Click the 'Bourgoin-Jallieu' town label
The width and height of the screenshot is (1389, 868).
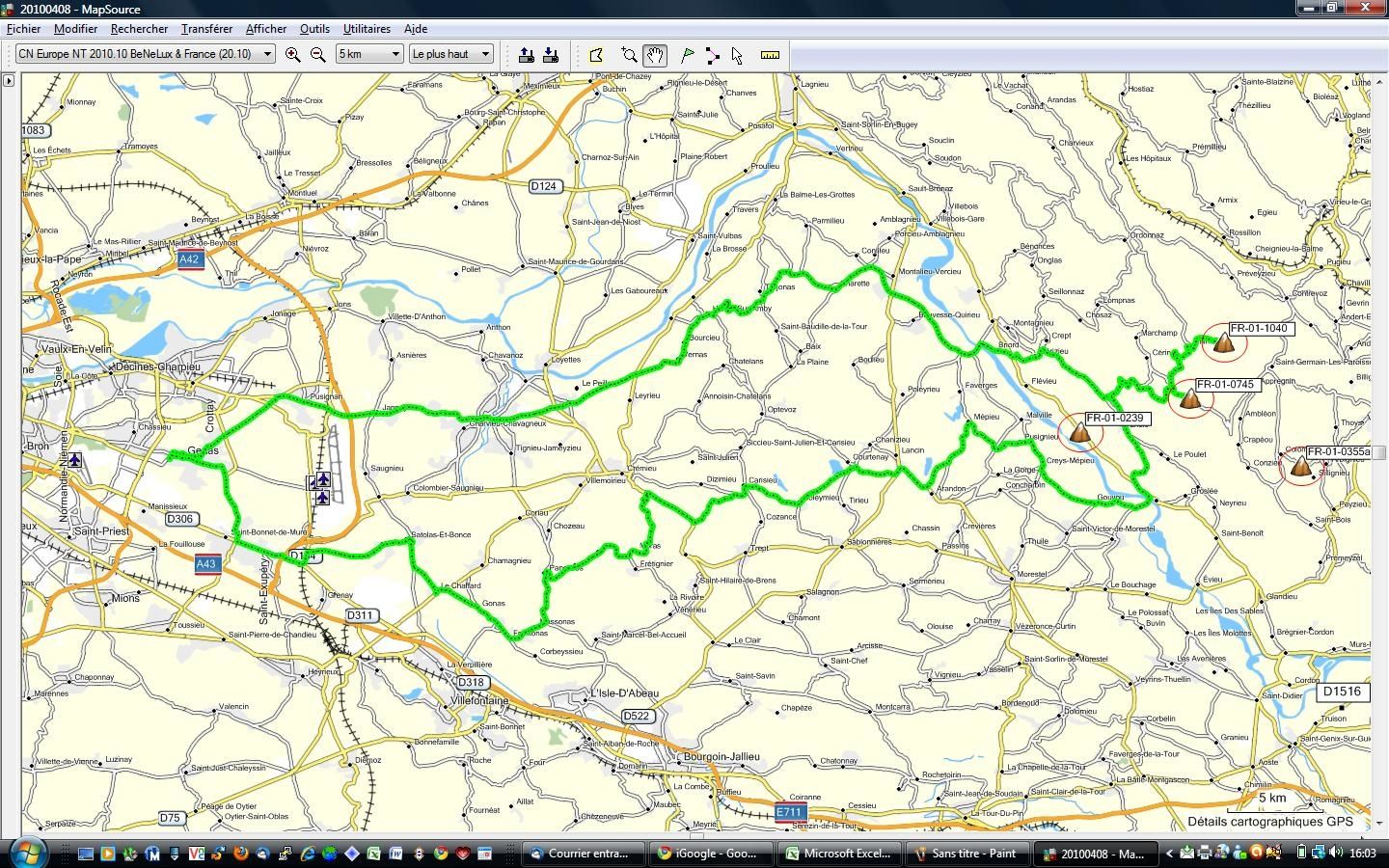pyautogui.click(x=722, y=757)
